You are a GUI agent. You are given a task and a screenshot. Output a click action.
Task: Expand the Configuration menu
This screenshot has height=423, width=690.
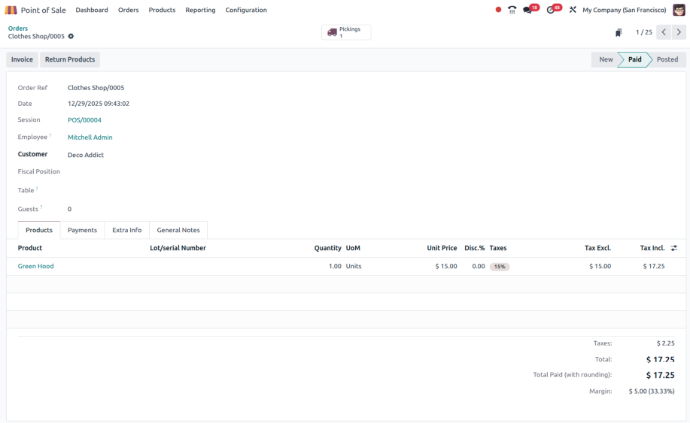pos(246,10)
